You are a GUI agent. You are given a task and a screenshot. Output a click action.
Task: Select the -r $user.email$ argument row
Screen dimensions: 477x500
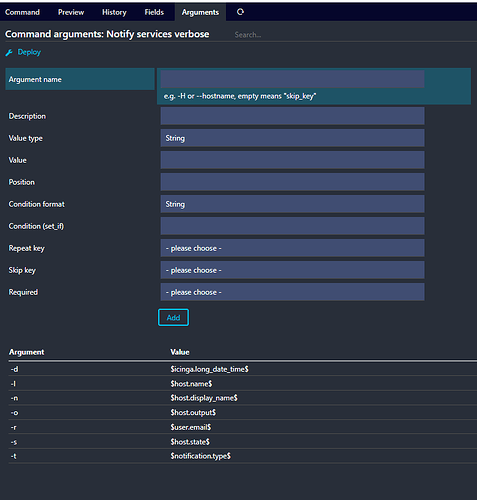[x=243, y=427]
